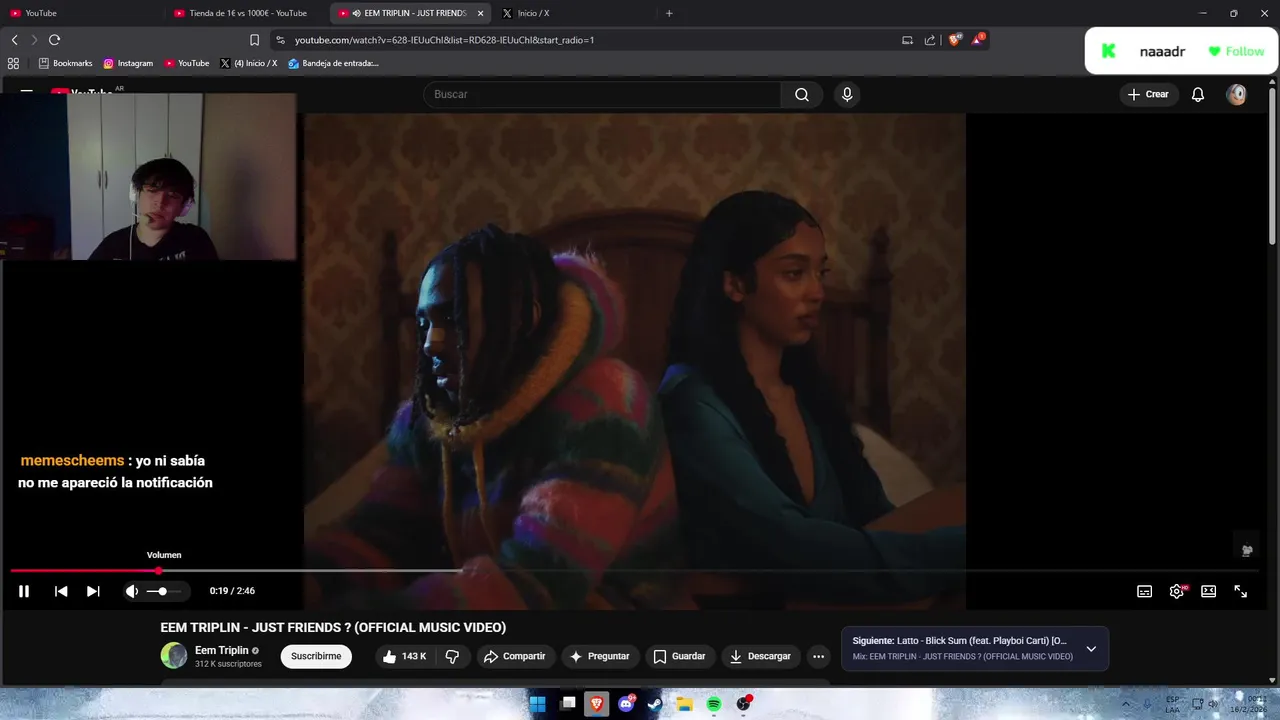The height and width of the screenshot is (720, 1280).
Task: Open the Eem Triplin channel name link
Action: click(x=221, y=650)
